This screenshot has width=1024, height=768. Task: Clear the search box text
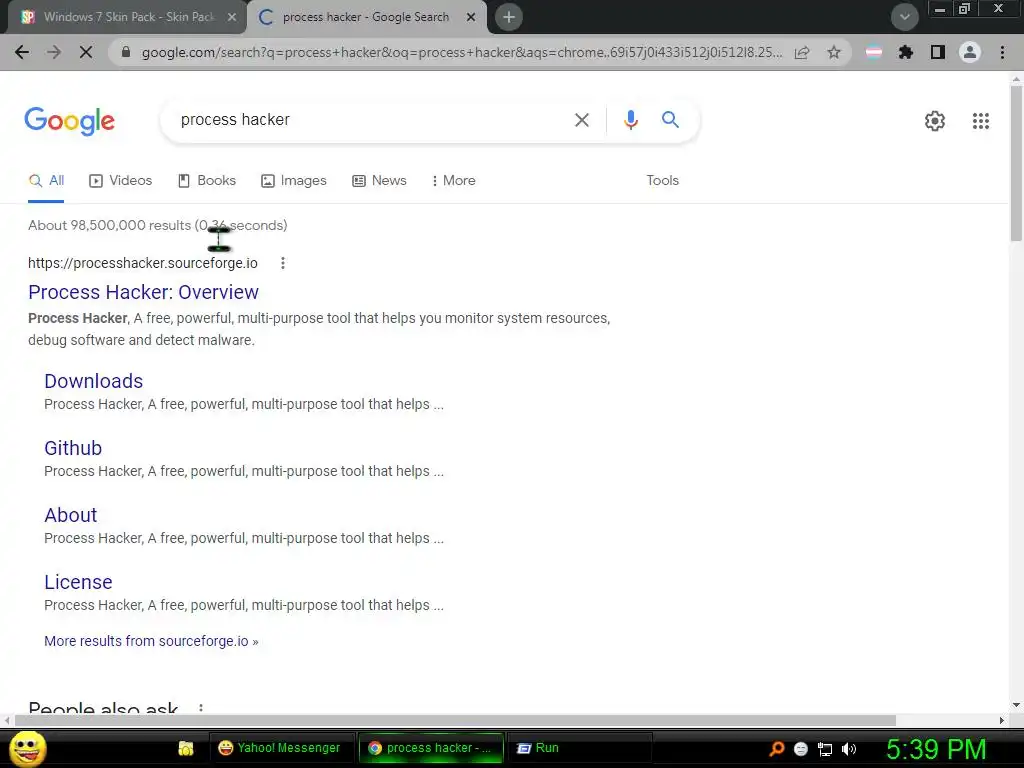[581, 120]
